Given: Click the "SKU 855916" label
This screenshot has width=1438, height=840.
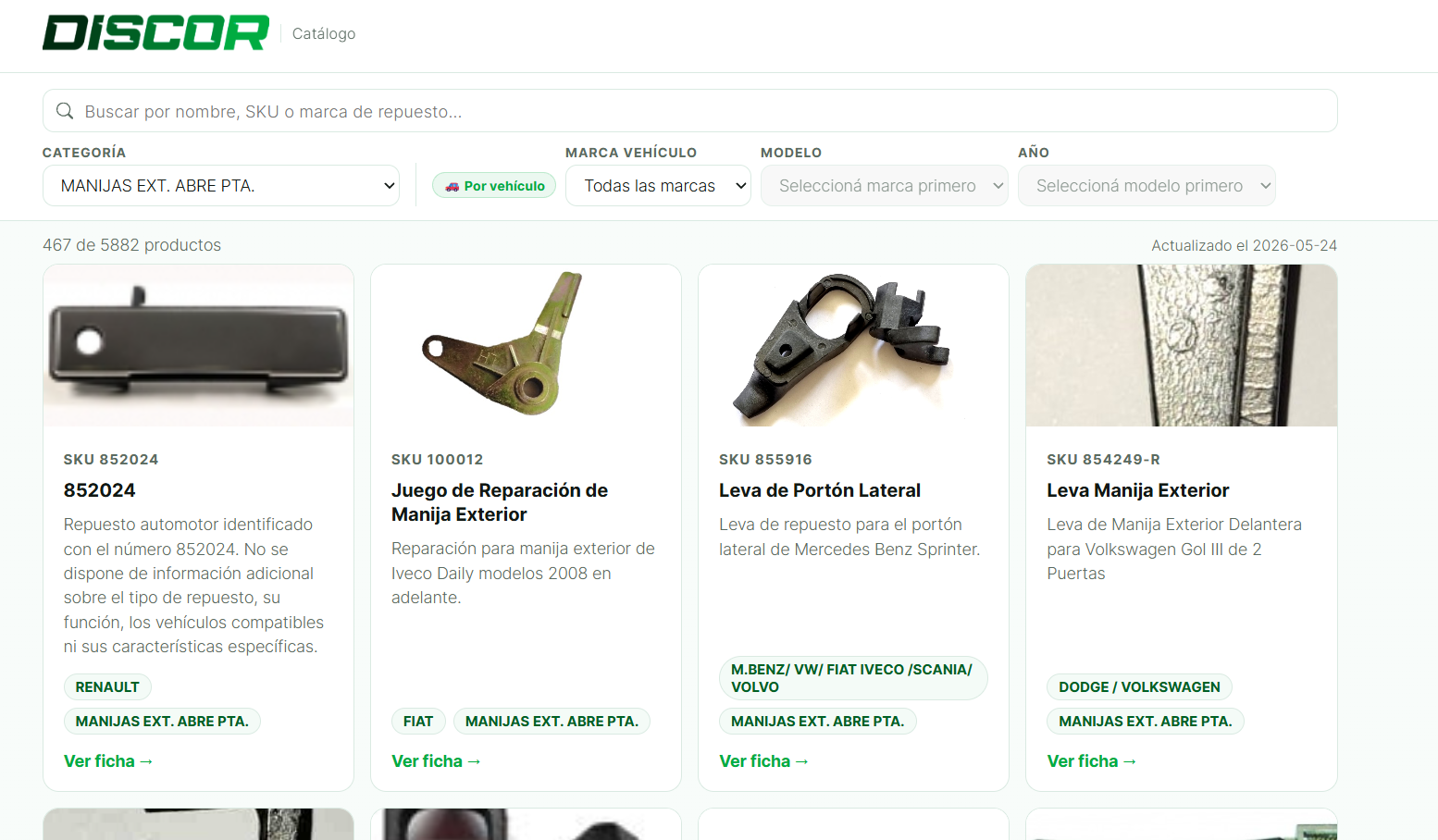Looking at the screenshot, I should [x=766, y=460].
